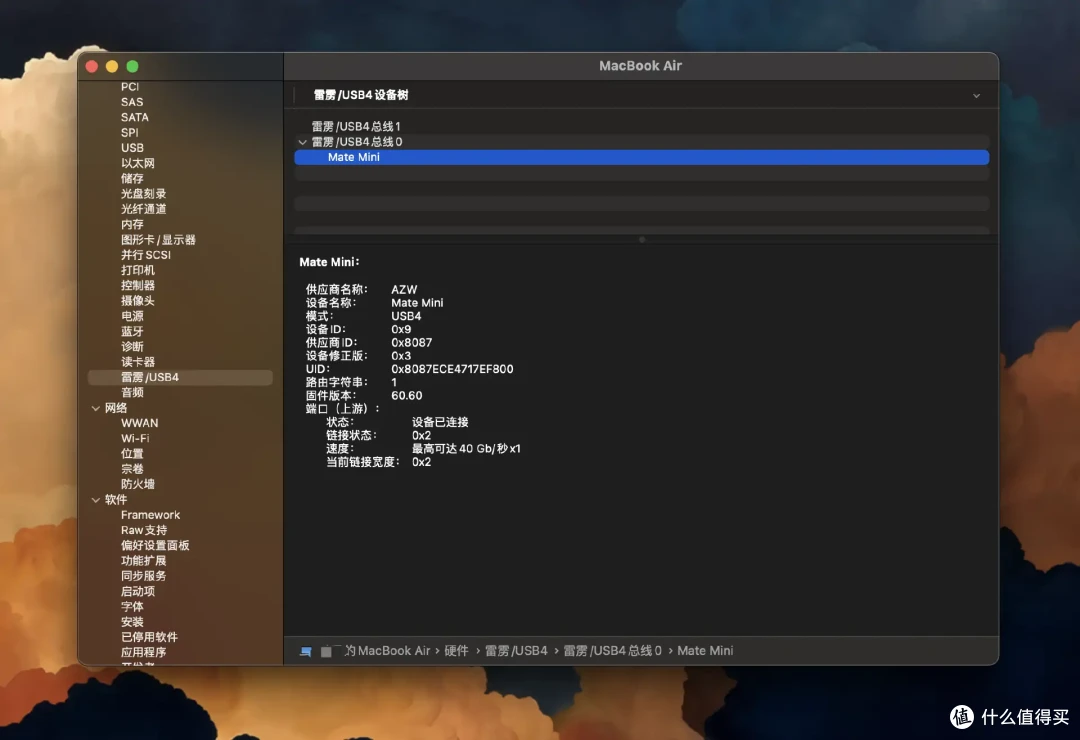1080x740 pixels.
Task: Open the 储存 sidebar entry
Action: [132, 178]
